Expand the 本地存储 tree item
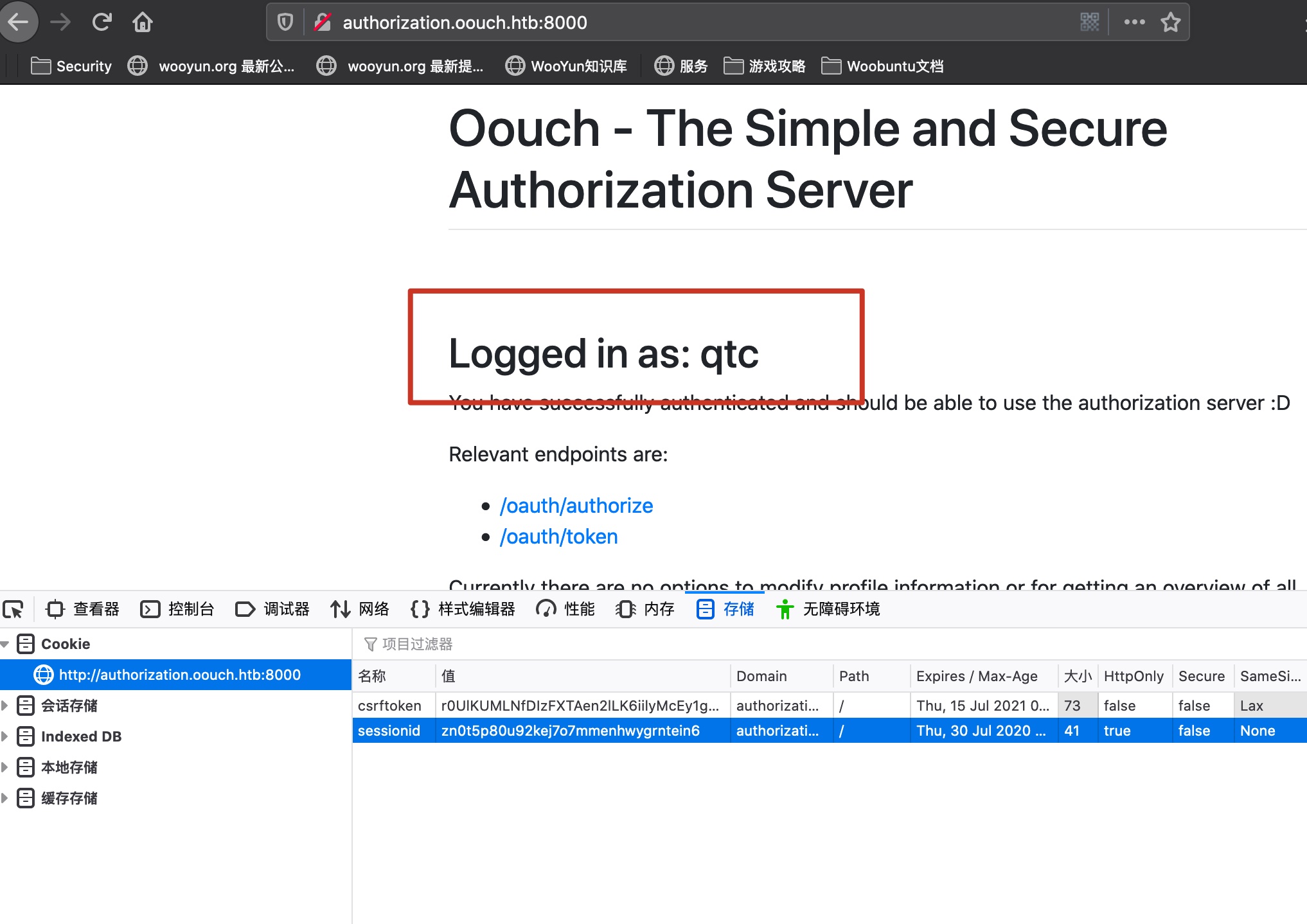The height and width of the screenshot is (924, 1307). tap(5, 767)
